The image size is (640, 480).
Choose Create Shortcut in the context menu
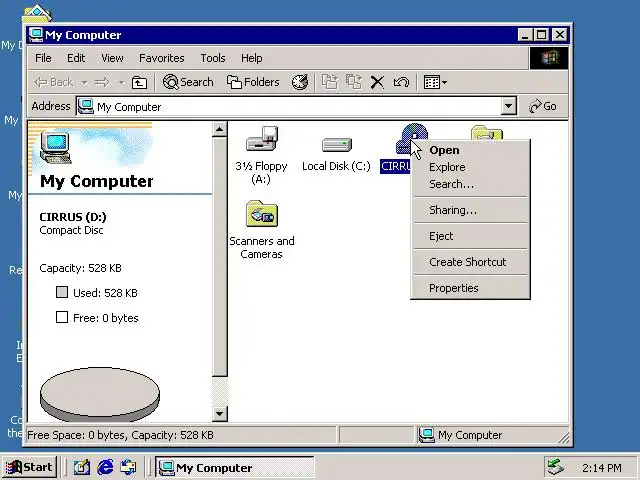[x=470, y=262]
